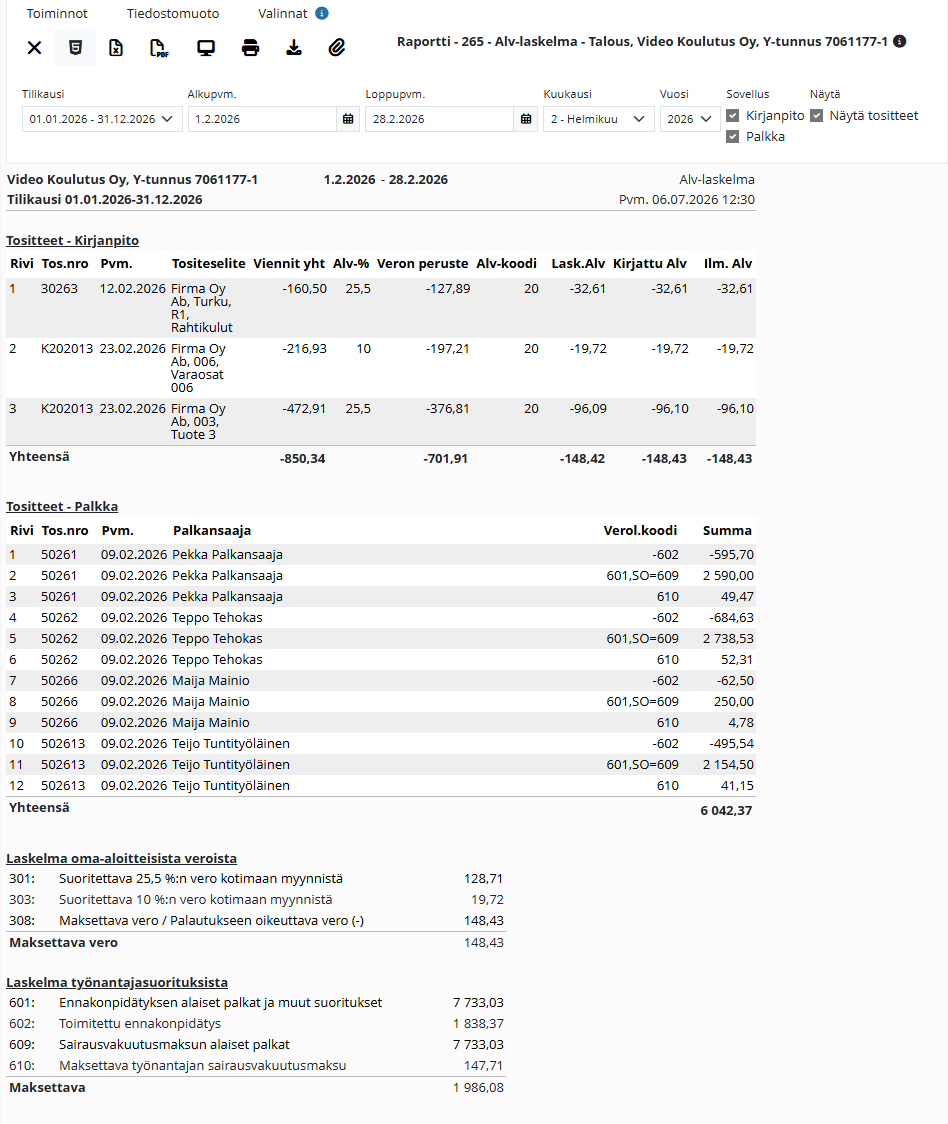Click the HTML report view icon
Viewport: 948px width, 1124px height.
[75, 48]
